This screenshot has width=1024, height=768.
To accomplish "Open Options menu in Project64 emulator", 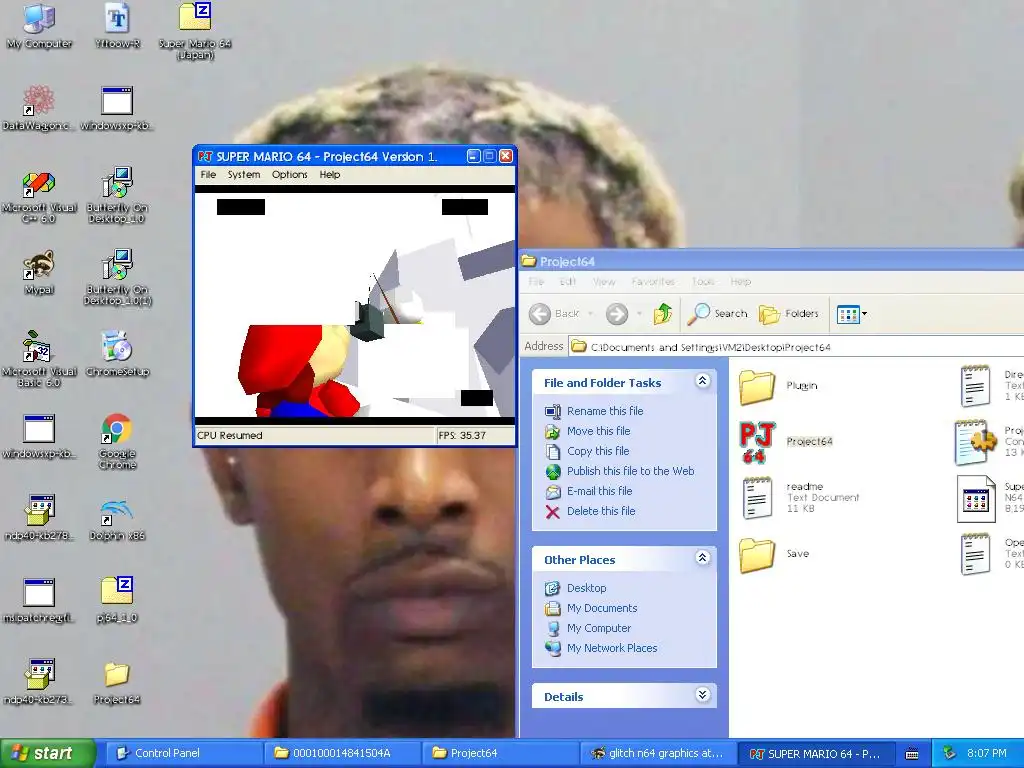I will tap(289, 175).
